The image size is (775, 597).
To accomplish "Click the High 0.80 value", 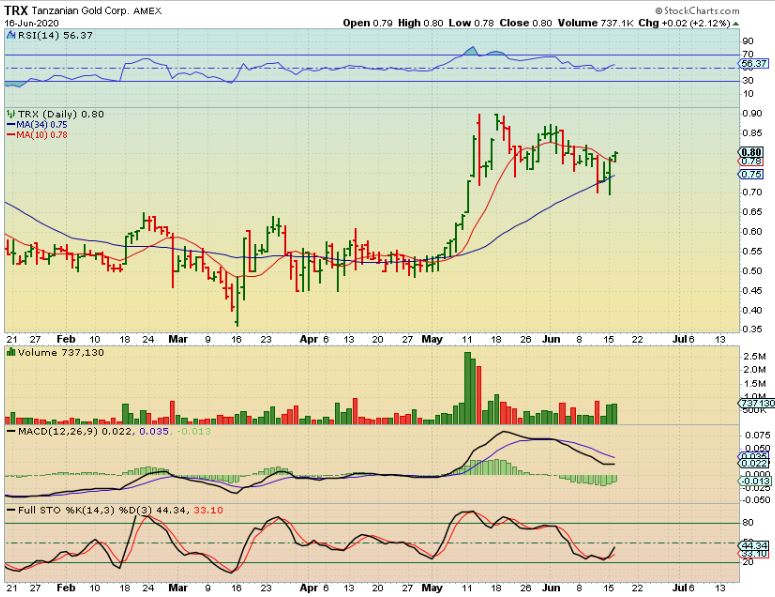I will [x=420, y=23].
